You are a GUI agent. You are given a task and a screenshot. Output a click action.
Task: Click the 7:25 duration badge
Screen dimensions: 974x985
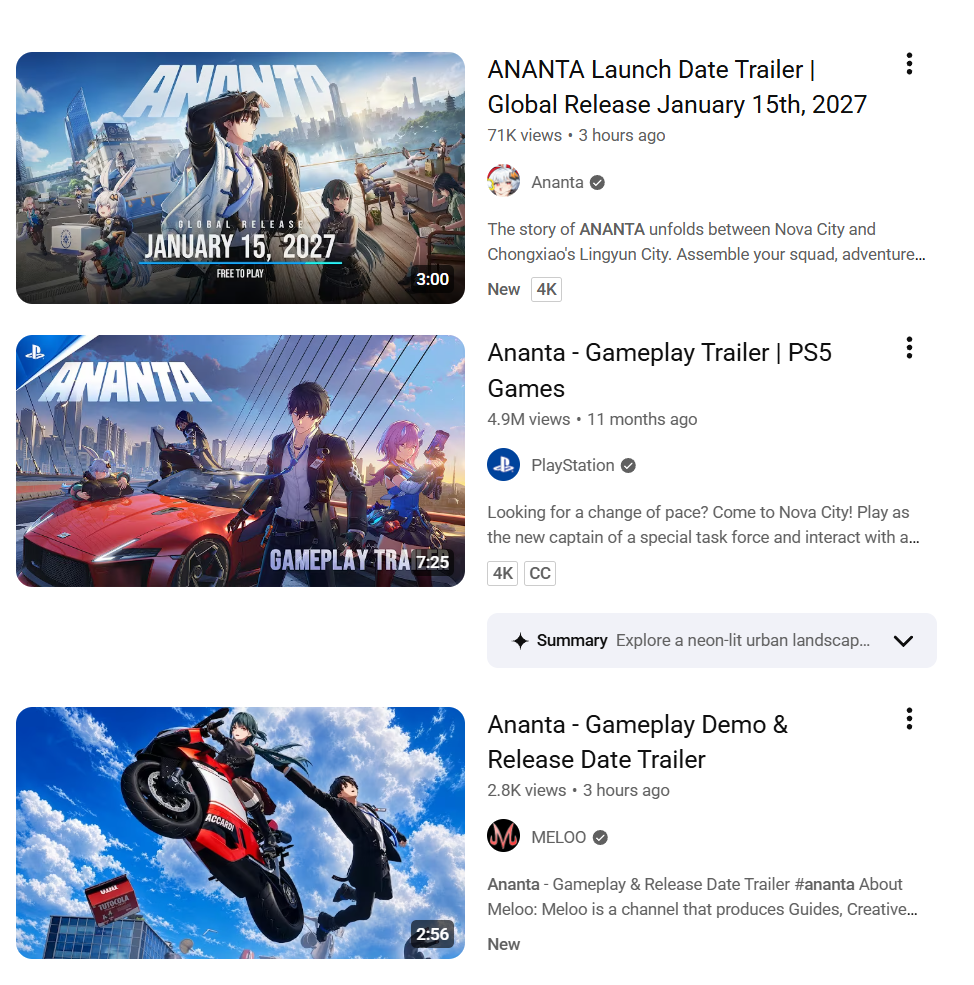(432, 562)
